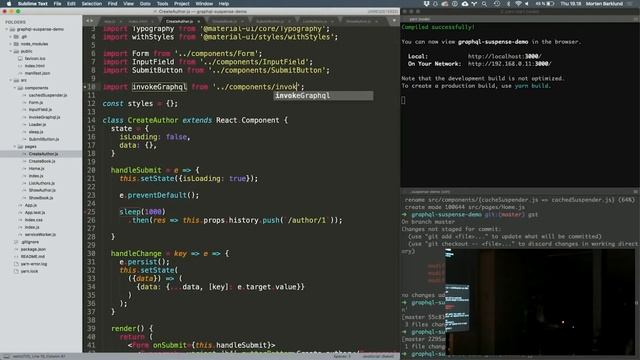
Task: Expand the node_modules folder arrow
Action: pyautogui.click(x=11, y=44)
